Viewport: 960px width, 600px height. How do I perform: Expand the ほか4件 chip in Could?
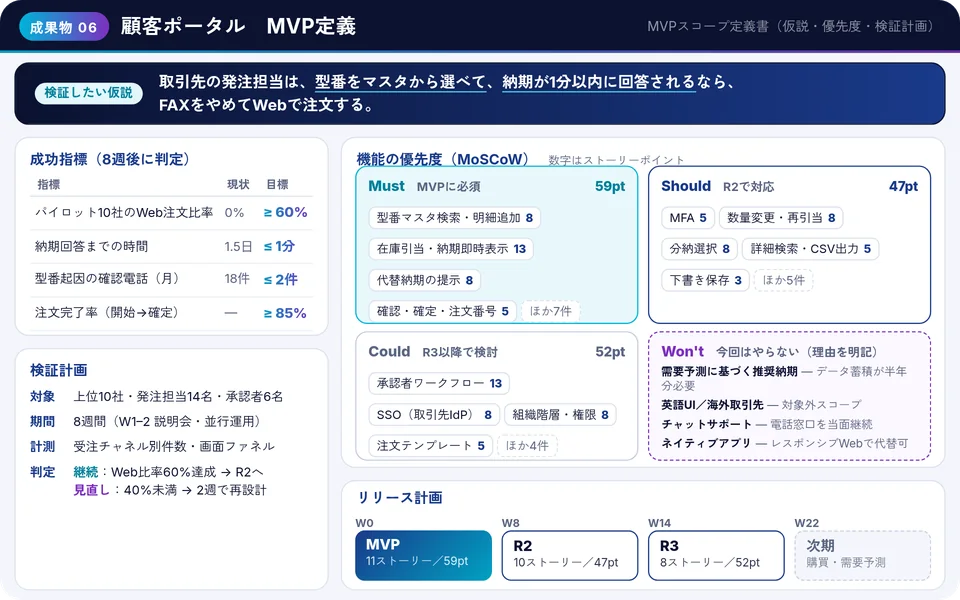[527, 446]
